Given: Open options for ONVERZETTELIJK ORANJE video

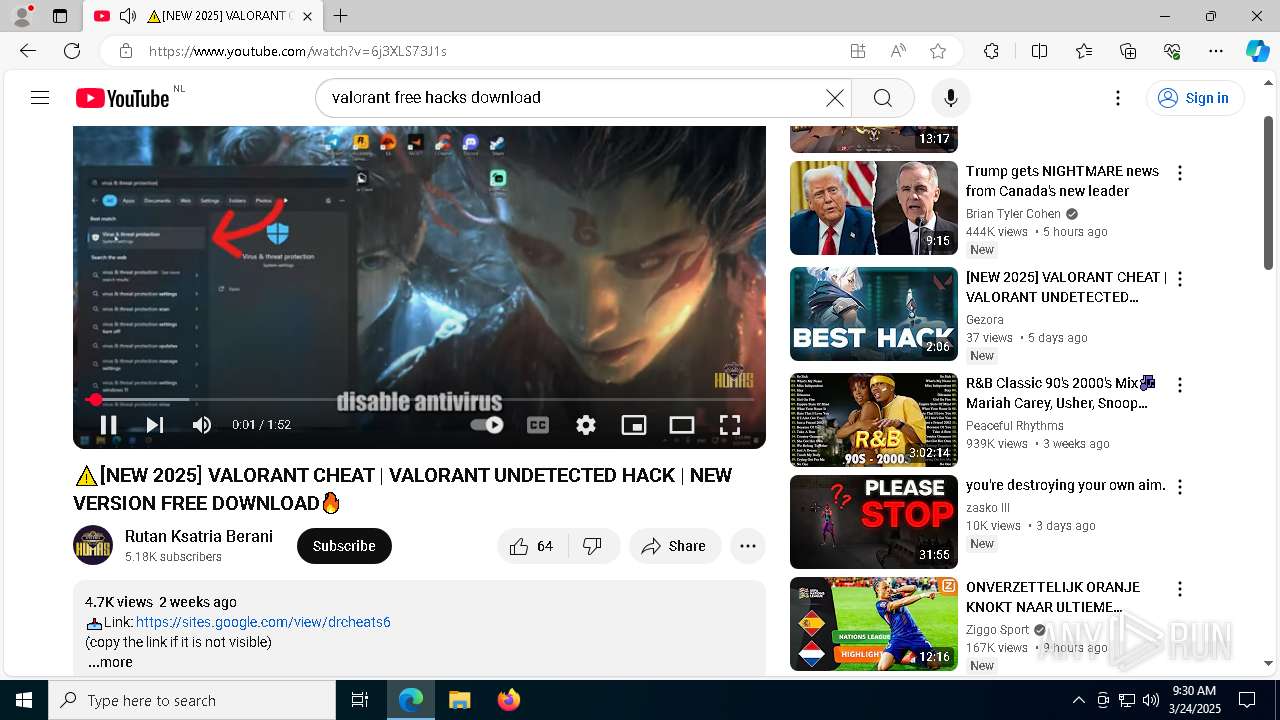Looking at the screenshot, I should pyautogui.click(x=1180, y=589).
